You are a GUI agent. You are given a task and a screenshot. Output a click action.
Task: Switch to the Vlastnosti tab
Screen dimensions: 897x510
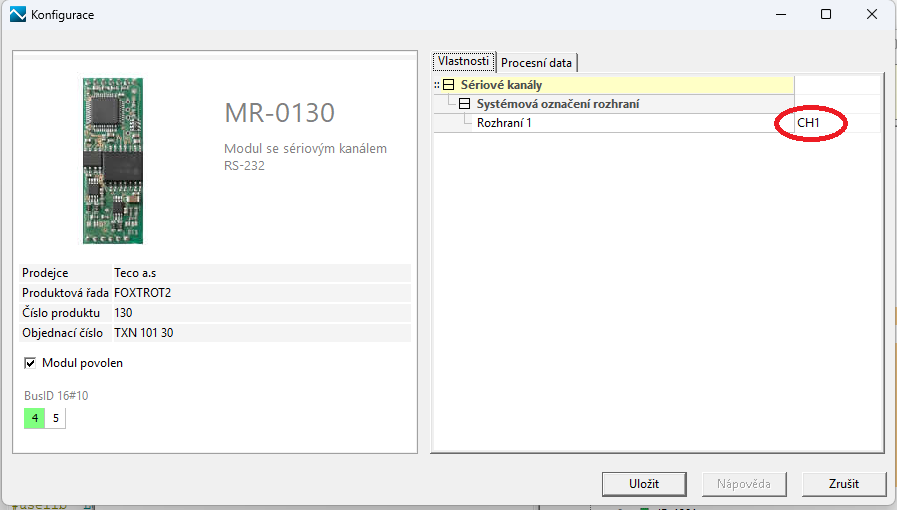click(463, 62)
